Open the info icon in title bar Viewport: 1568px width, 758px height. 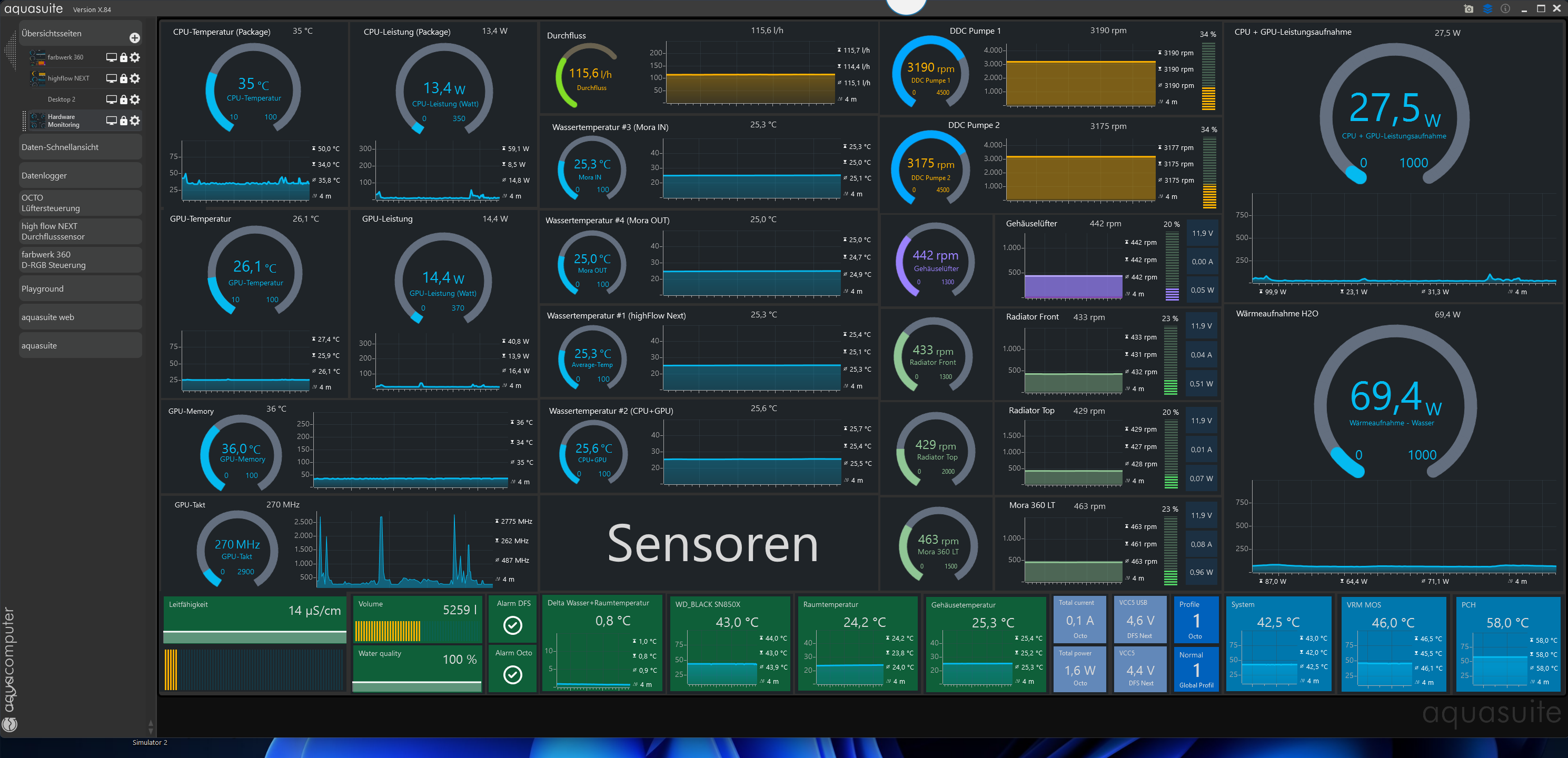point(1505,8)
